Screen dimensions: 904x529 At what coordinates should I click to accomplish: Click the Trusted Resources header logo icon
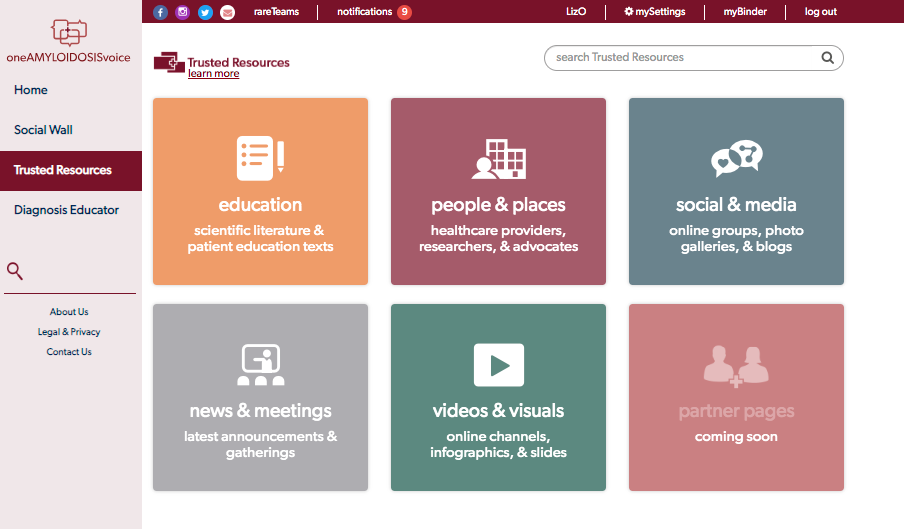tap(169, 62)
